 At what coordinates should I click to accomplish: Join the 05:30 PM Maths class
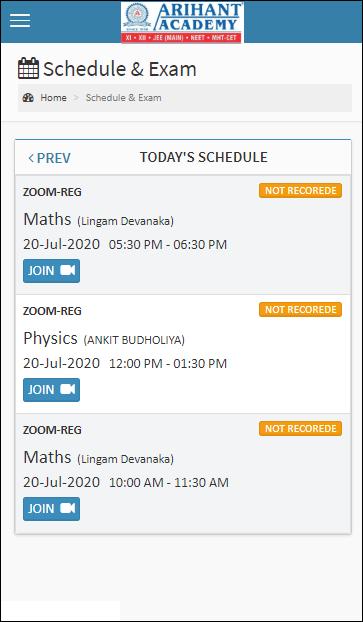click(52, 271)
